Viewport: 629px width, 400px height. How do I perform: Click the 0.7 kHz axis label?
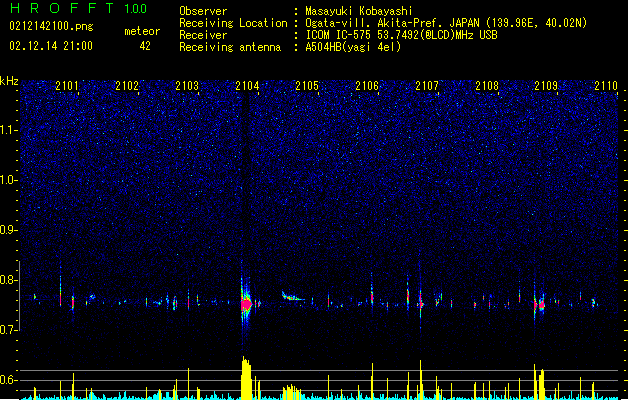pyautogui.click(x=9, y=330)
